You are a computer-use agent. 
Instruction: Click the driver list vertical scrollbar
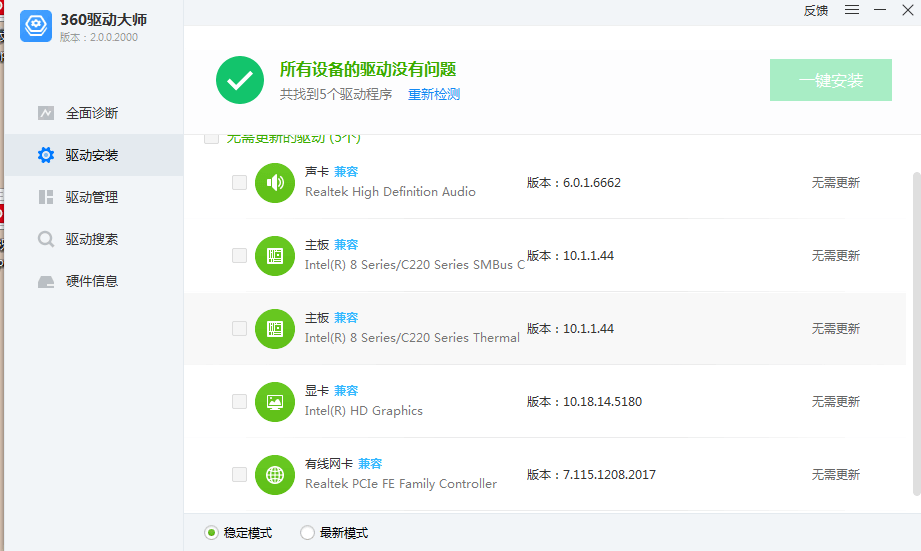[x=916, y=334]
